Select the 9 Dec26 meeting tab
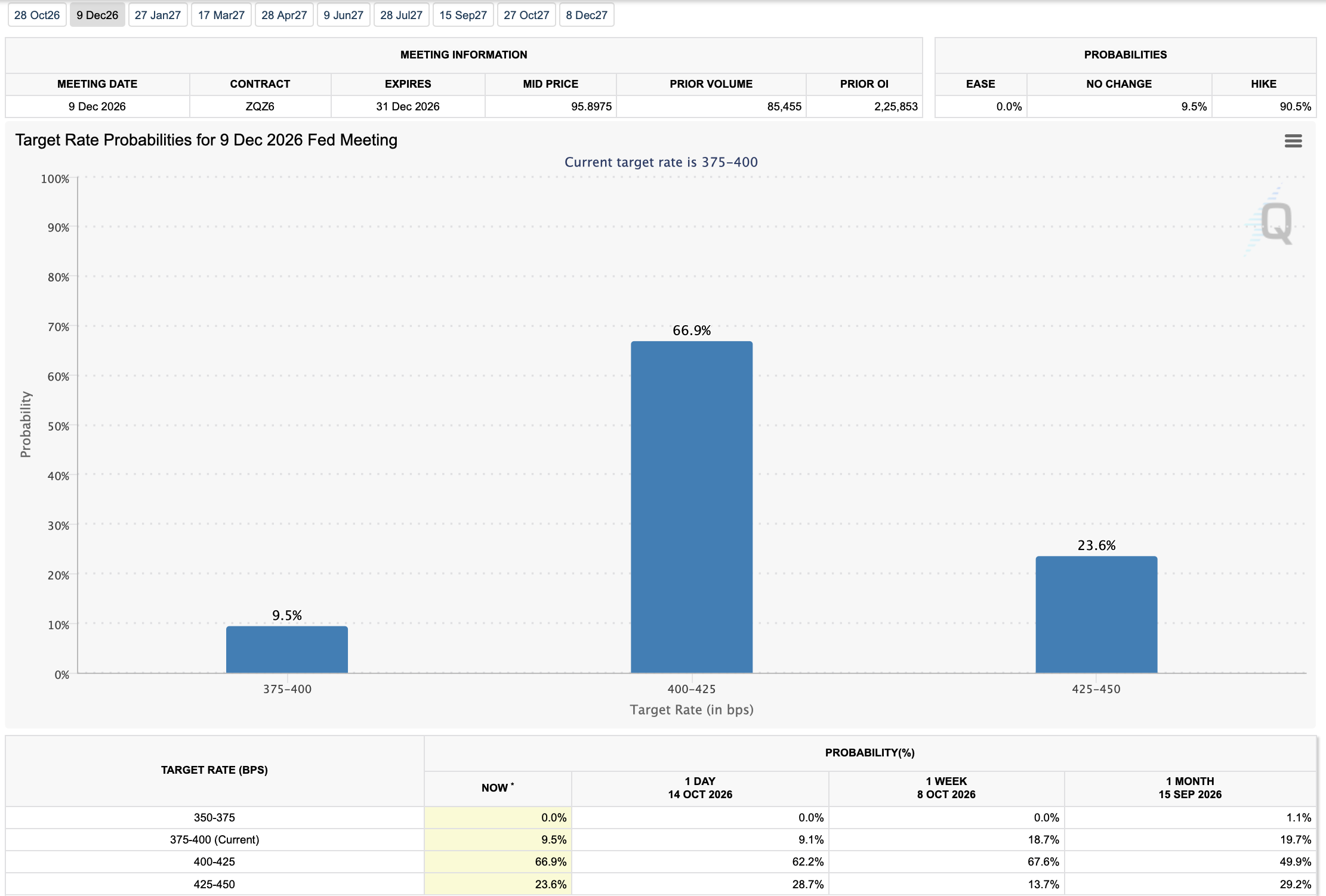1326x896 pixels. [x=97, y=15]
